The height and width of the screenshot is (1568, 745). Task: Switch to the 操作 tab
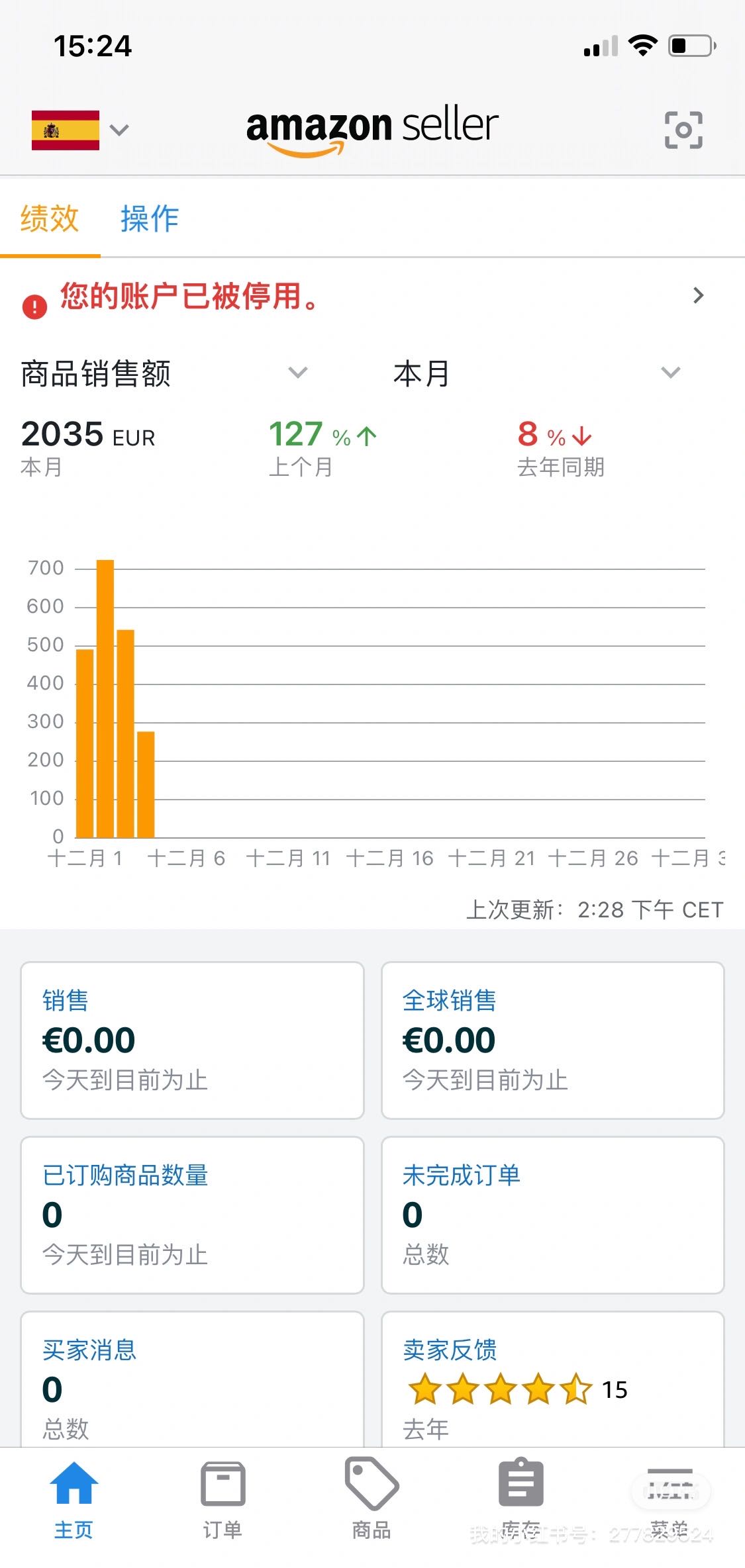point(150,218)
